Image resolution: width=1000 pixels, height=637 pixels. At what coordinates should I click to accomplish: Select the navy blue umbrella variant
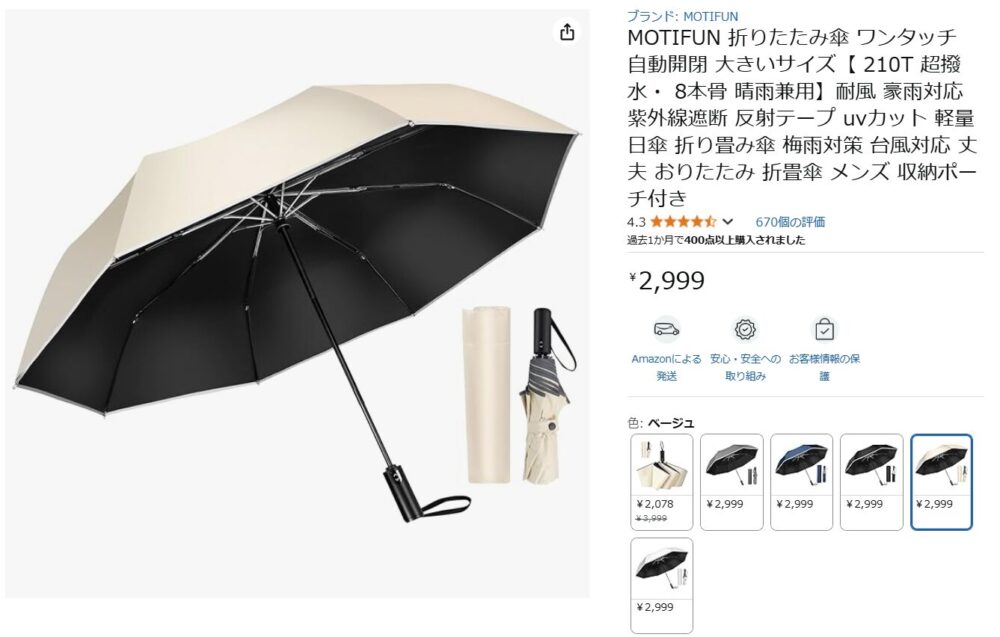(x=801, y=482)
